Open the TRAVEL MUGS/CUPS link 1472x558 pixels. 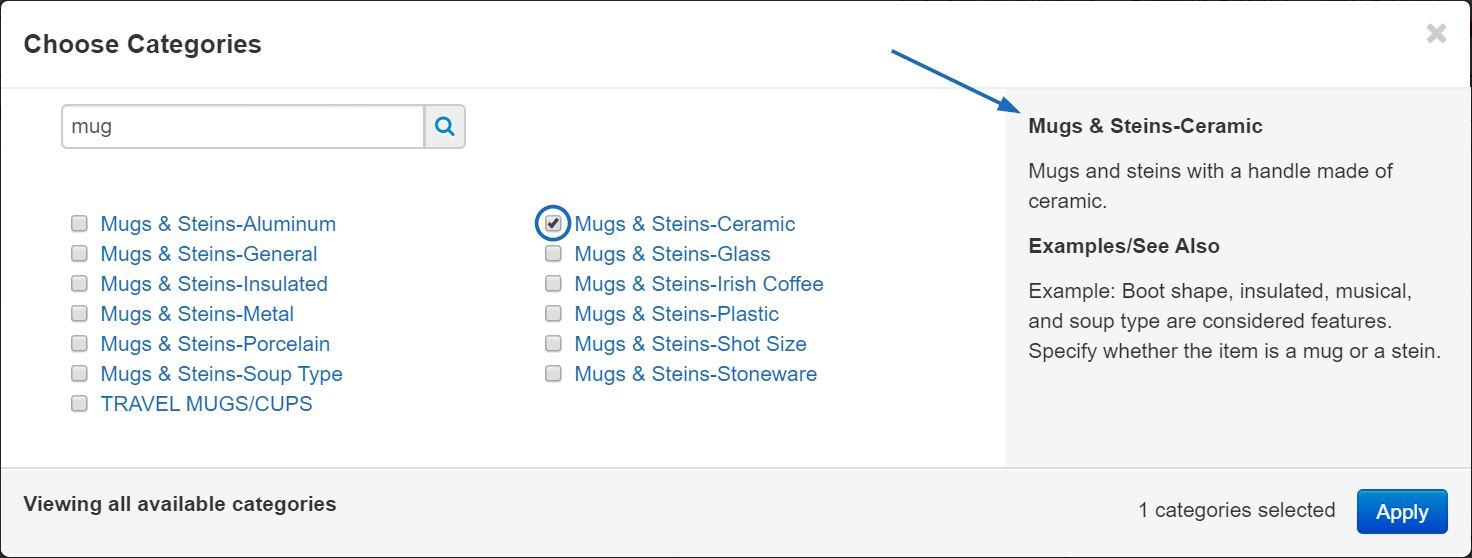click(x=207, y=404)
